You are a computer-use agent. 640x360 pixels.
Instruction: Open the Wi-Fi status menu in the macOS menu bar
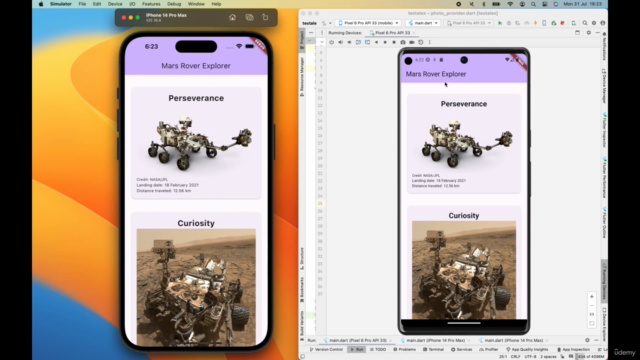510,4
